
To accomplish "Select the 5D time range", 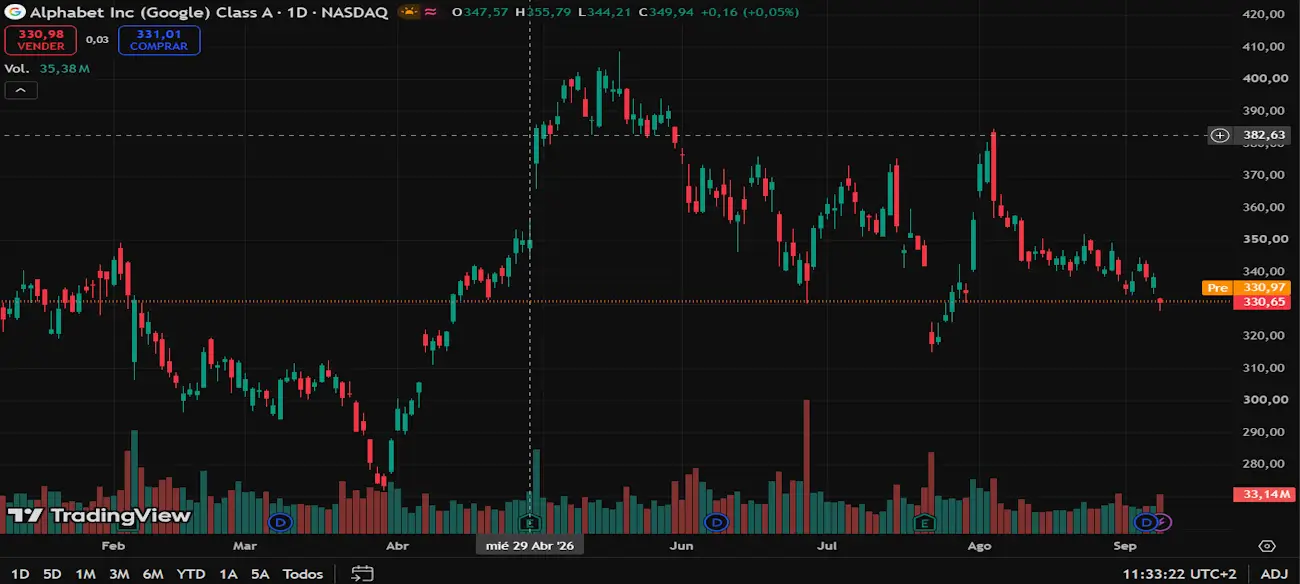I will pos(52,574).
